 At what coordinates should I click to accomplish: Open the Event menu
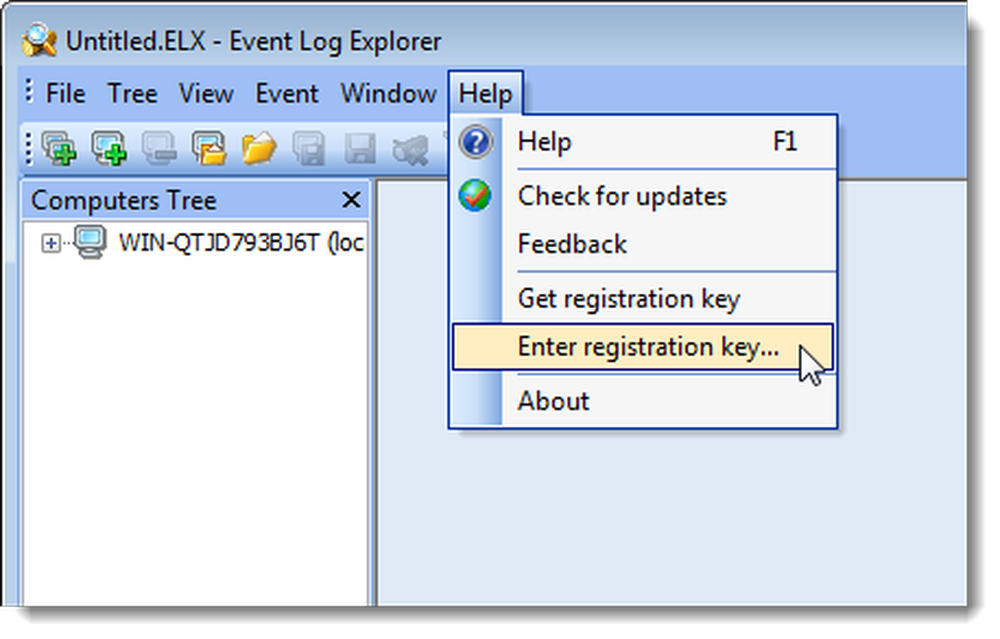286,94
